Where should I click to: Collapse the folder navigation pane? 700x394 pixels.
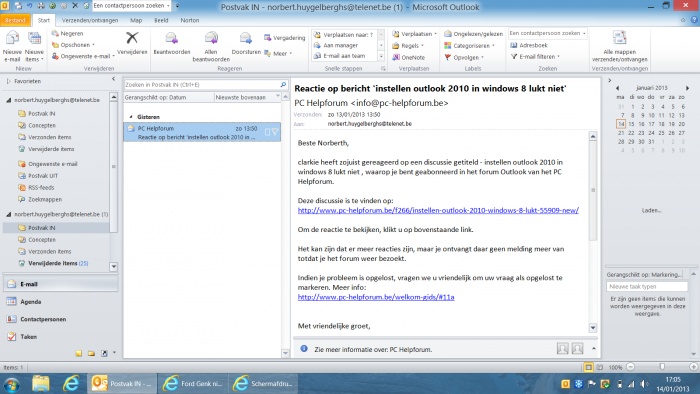pos(113,79)
